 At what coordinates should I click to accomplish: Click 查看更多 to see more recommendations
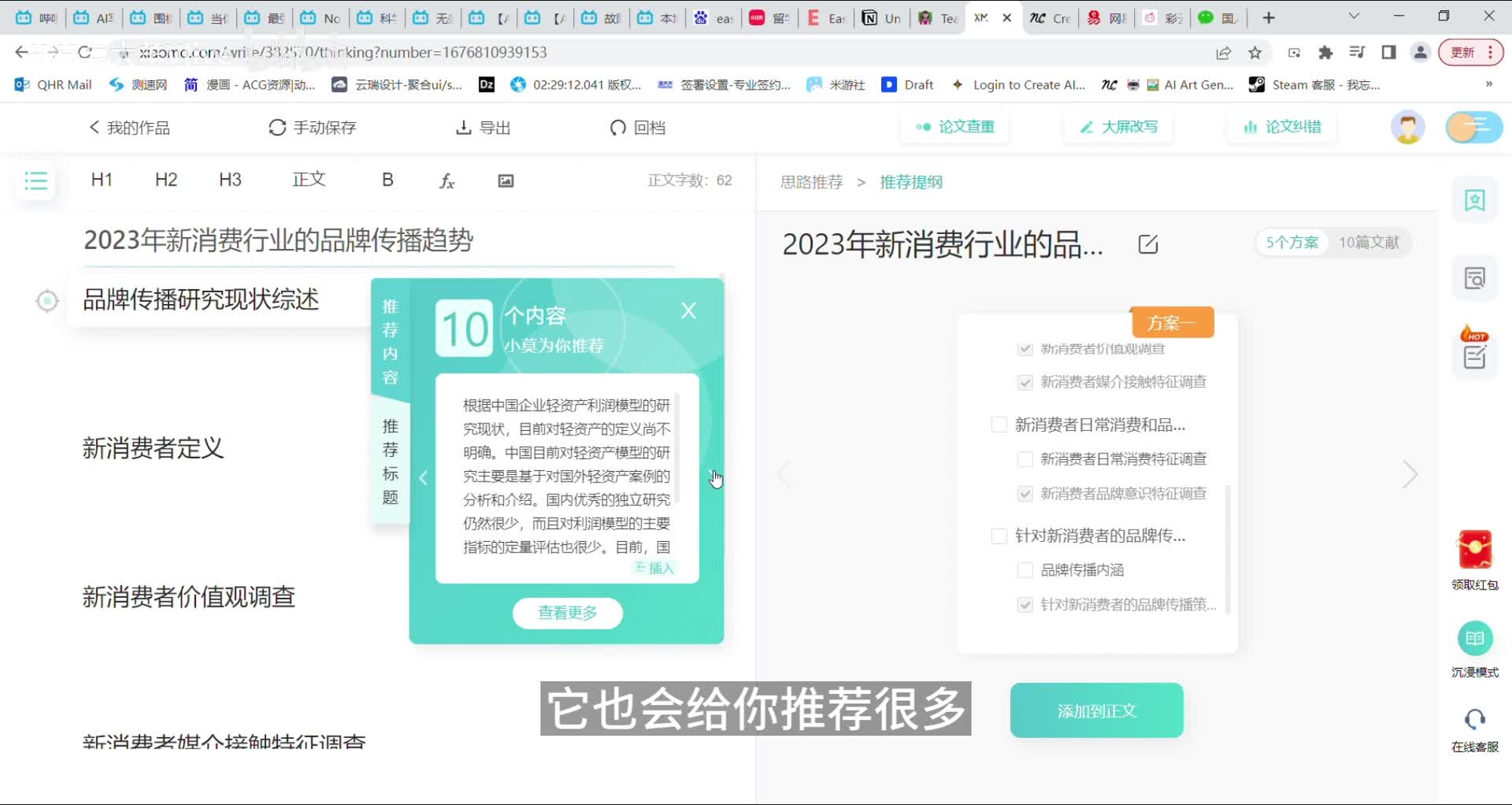click(567, 613)
